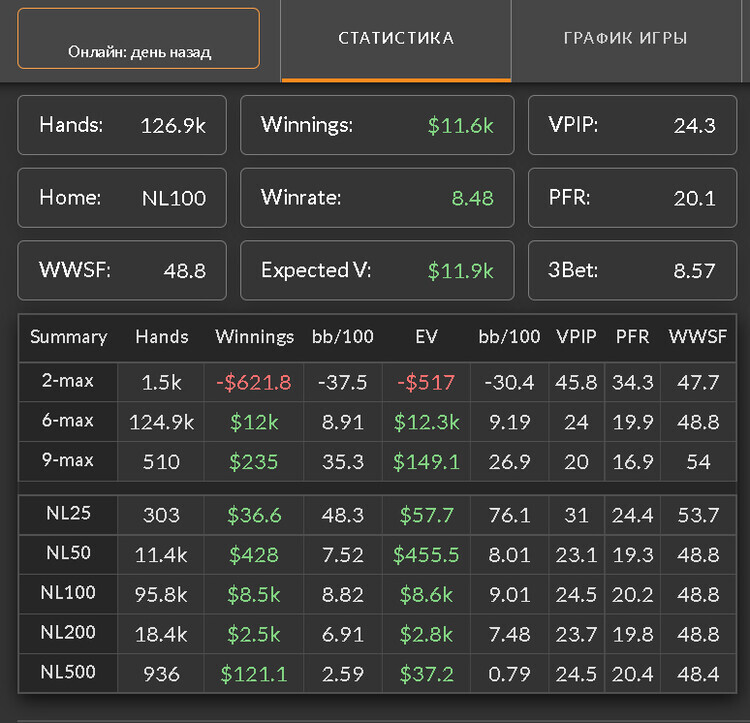Click the EV column header
Screen dimensions: 750x723
point(425,337)
